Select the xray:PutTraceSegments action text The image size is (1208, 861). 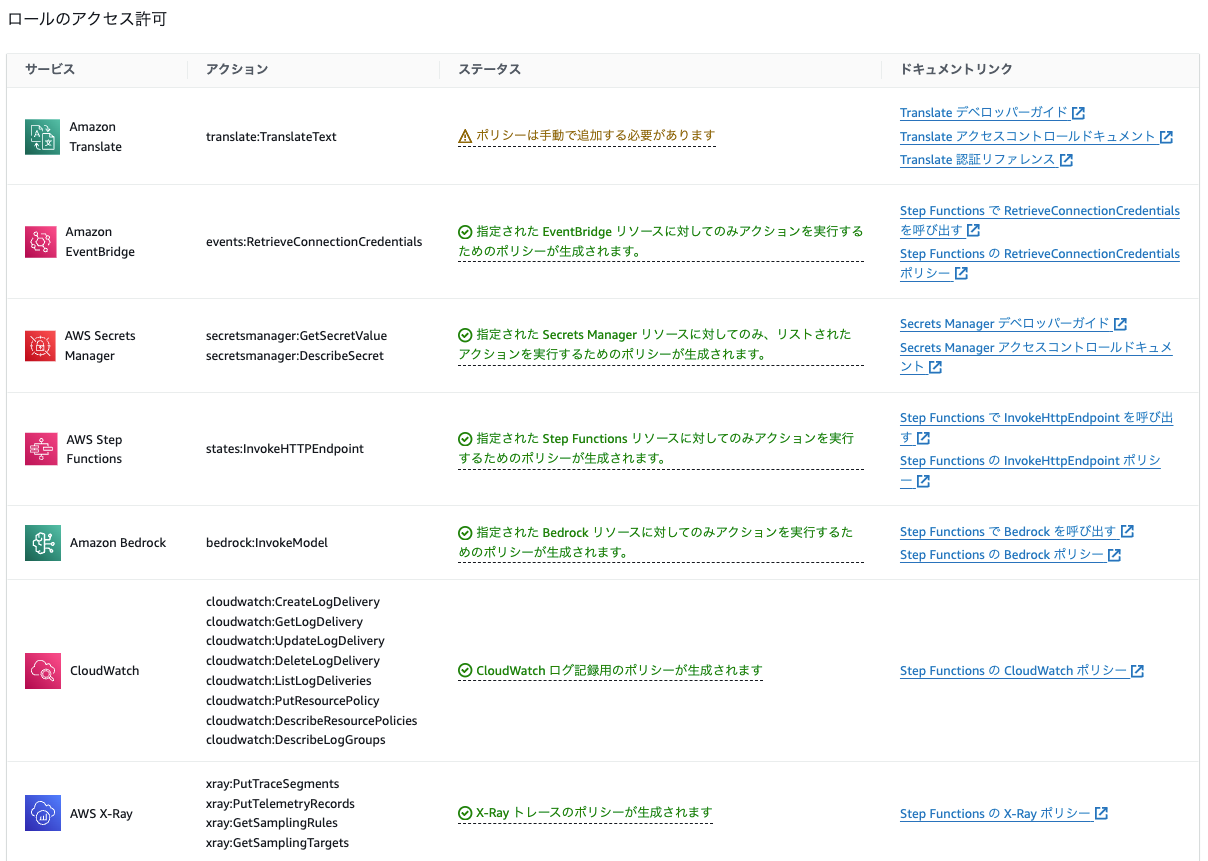273,784
